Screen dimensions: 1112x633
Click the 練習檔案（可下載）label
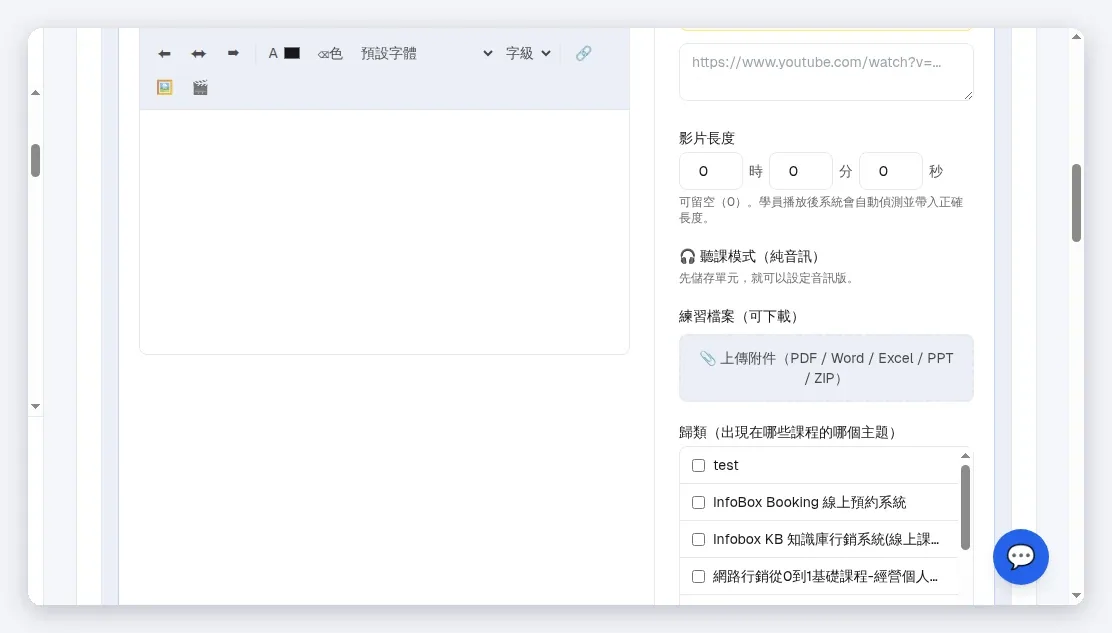click(739, 317)
